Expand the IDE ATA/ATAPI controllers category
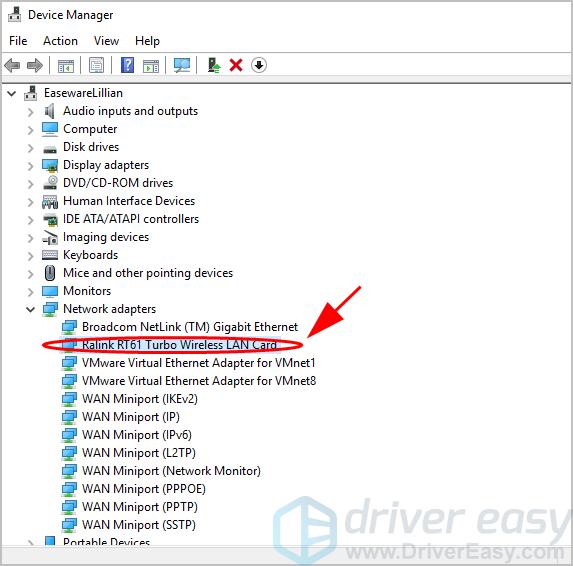 click(31, 220)
